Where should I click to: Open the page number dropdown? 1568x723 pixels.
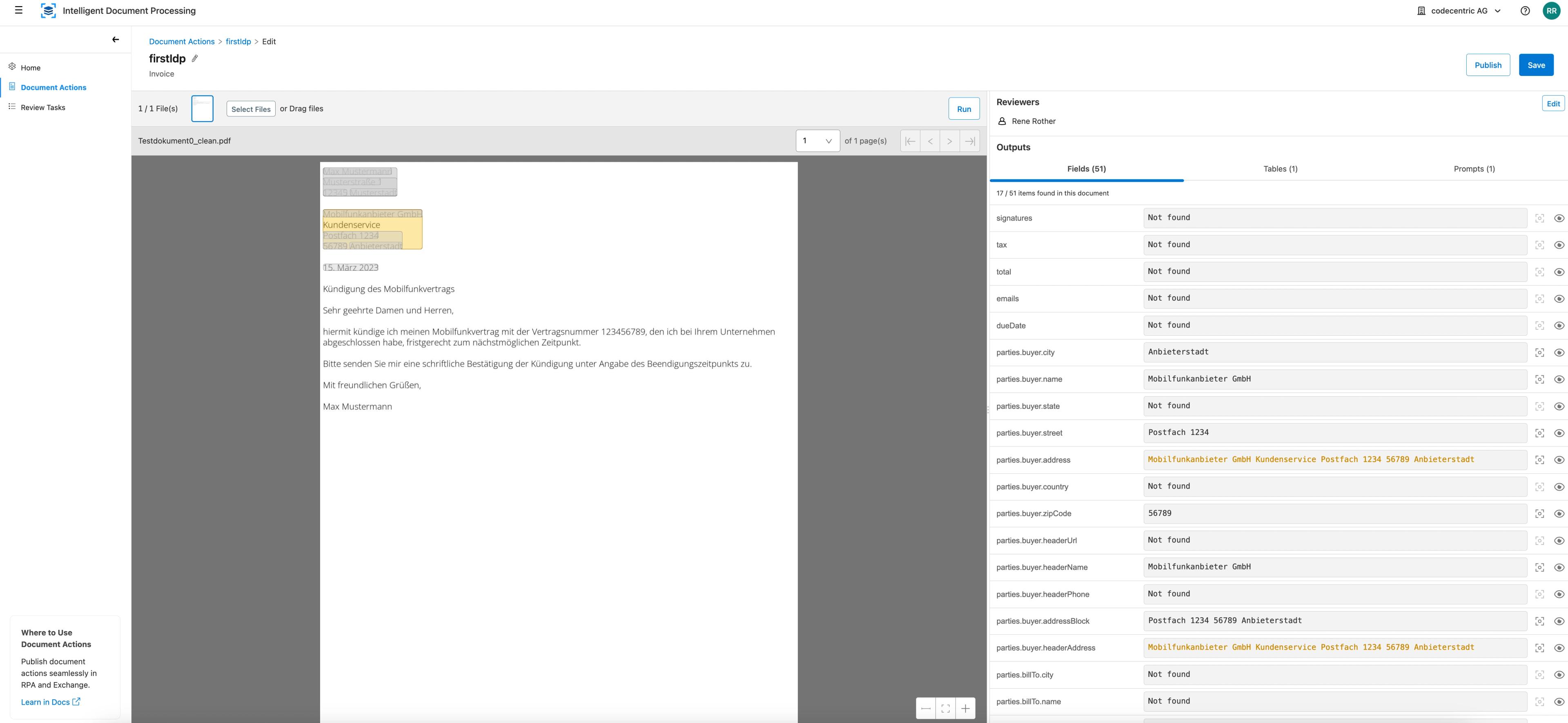pos(817,141)
